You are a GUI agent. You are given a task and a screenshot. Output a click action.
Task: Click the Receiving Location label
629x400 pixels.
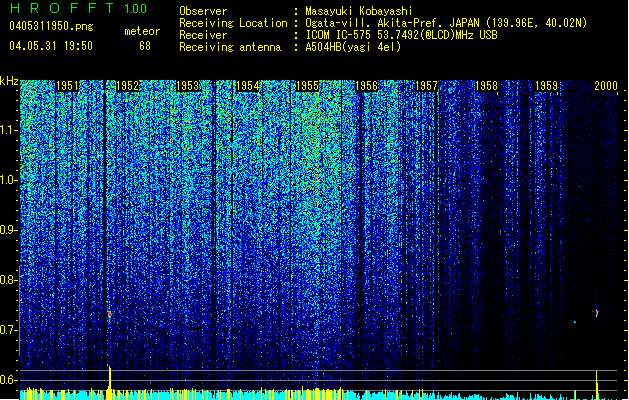coord(233,23)
